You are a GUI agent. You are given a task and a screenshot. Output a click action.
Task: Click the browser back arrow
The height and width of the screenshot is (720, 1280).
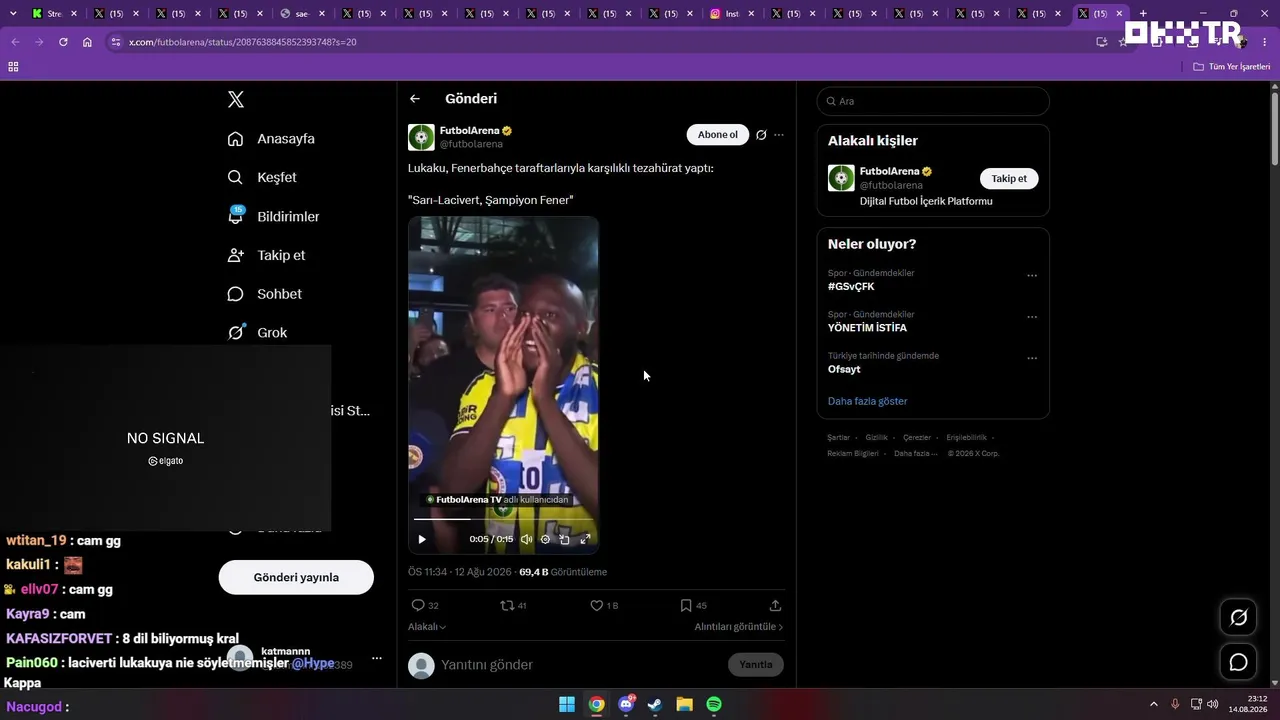[x=15, y=42]
